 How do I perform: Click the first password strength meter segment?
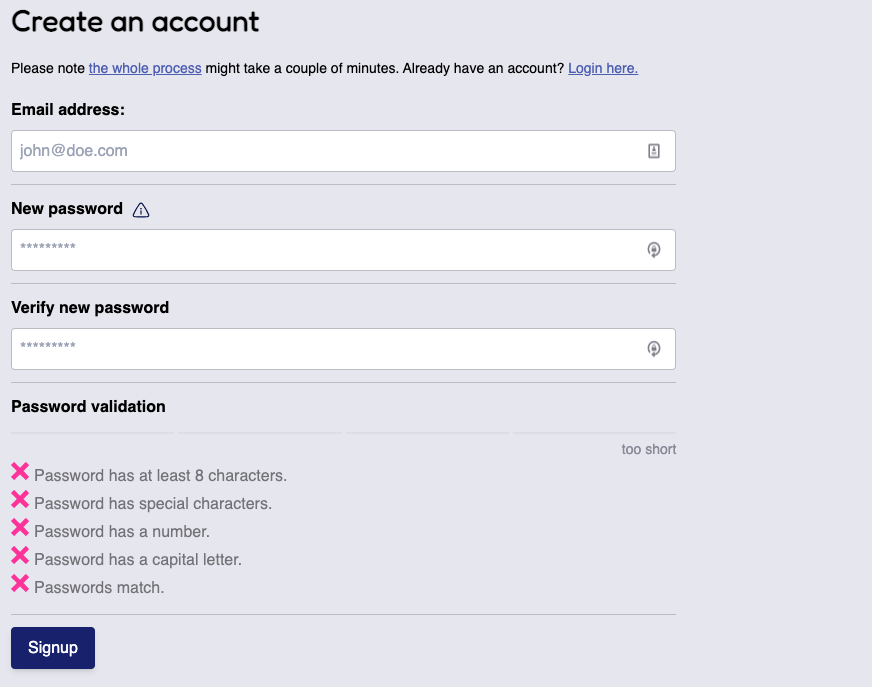[x=92, y=434]
